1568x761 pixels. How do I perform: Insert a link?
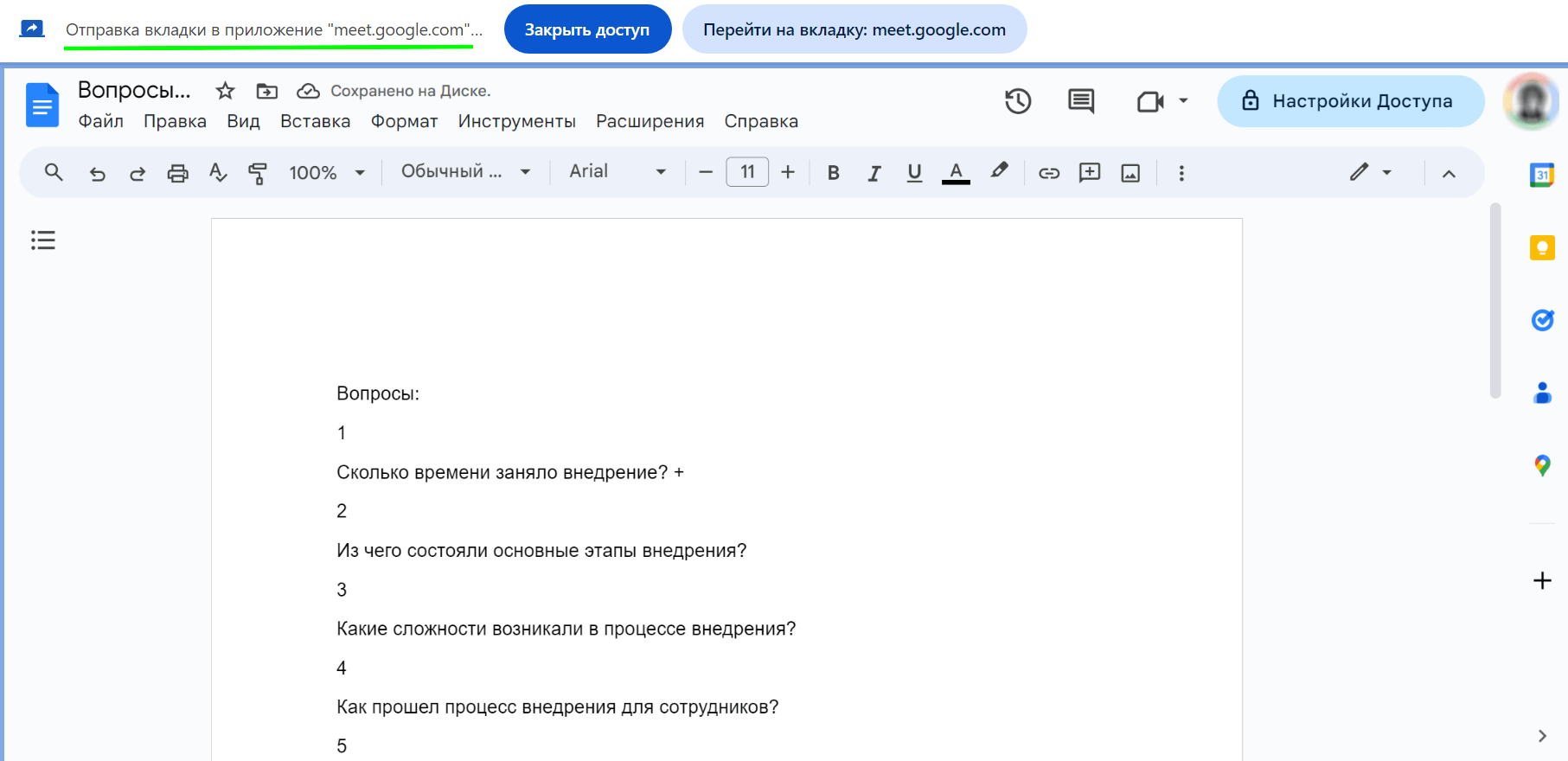pos(1049,173)
